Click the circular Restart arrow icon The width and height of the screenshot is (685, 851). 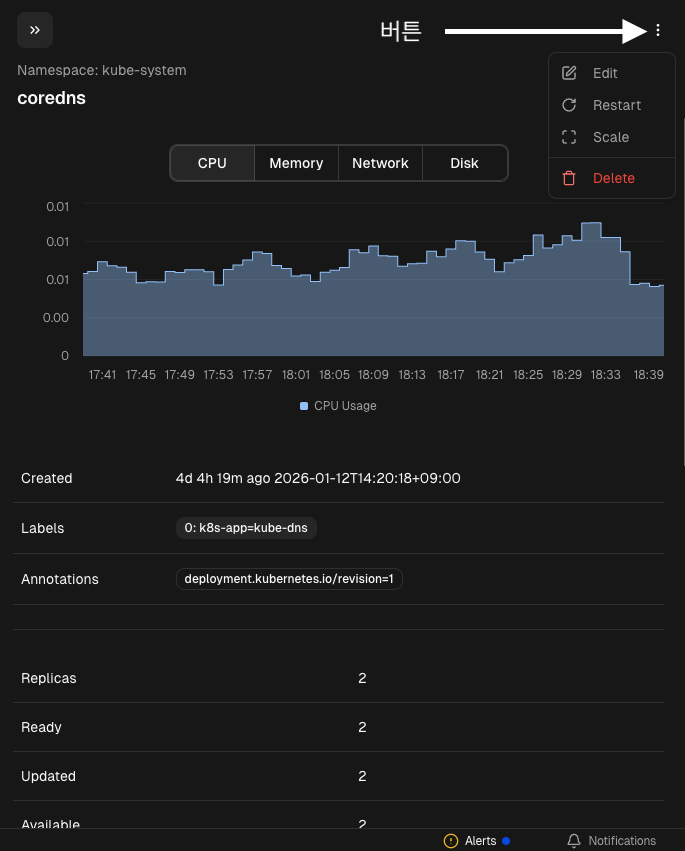569,105
